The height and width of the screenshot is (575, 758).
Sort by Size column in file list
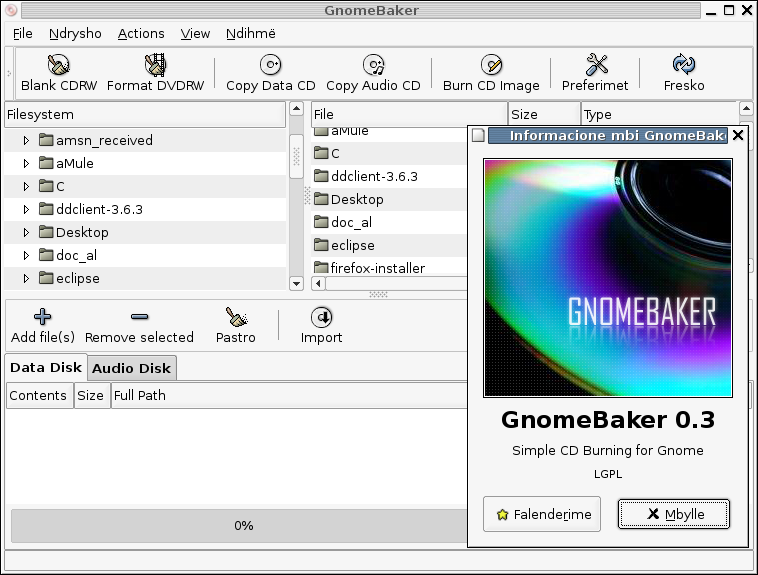(x=544, y=115)
